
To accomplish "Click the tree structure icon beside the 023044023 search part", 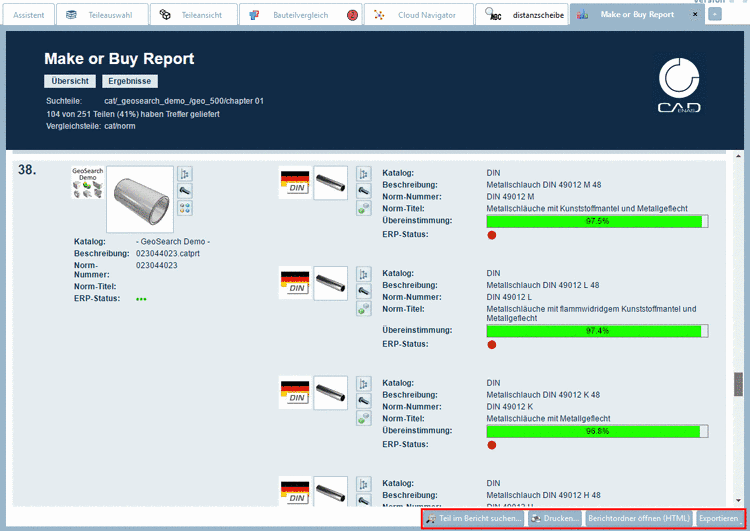I will [185, 174].
